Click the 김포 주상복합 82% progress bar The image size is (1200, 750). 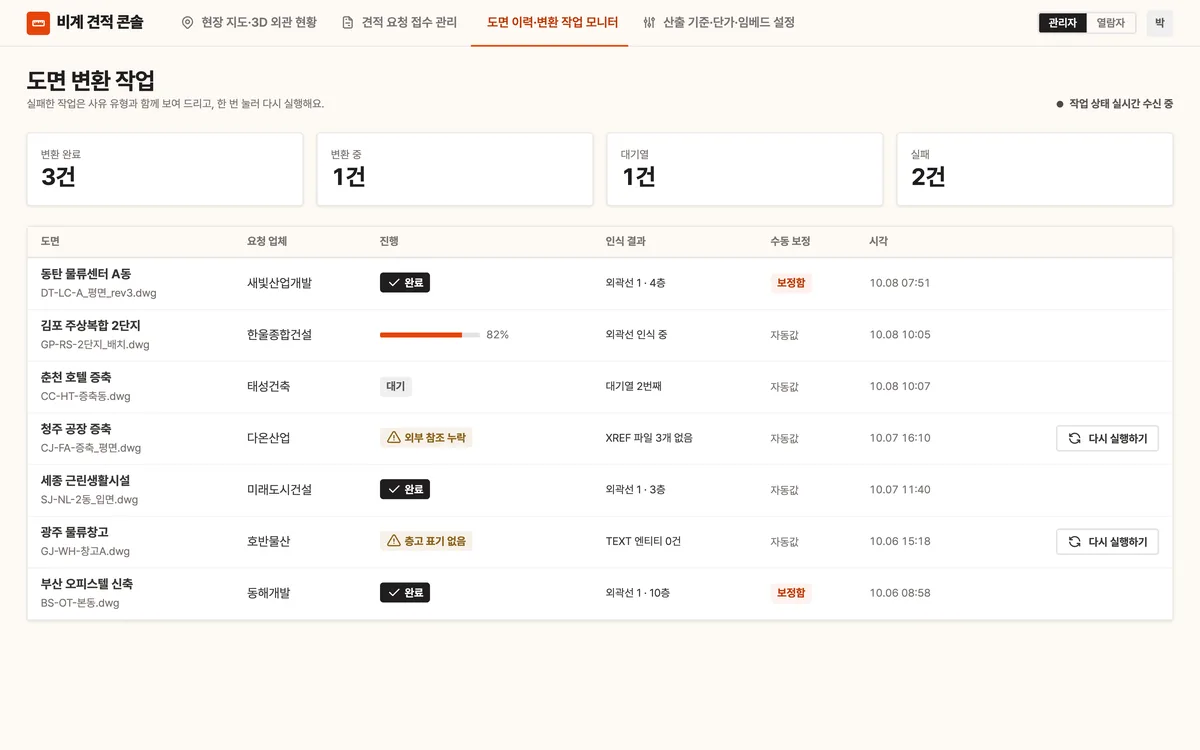(430, 335)
